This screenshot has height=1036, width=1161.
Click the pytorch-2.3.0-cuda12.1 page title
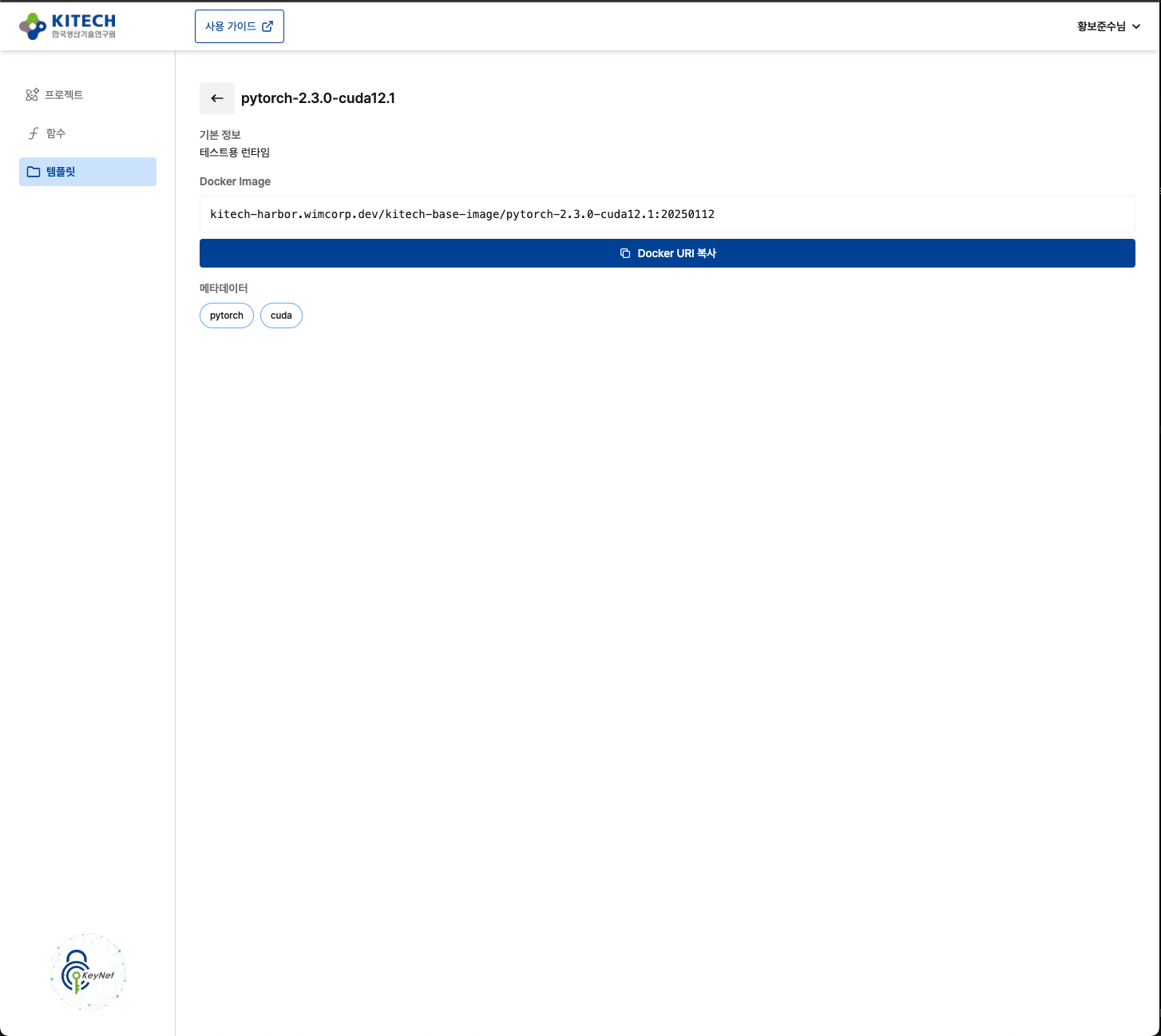pyautogui.click(x=318, y=98)
